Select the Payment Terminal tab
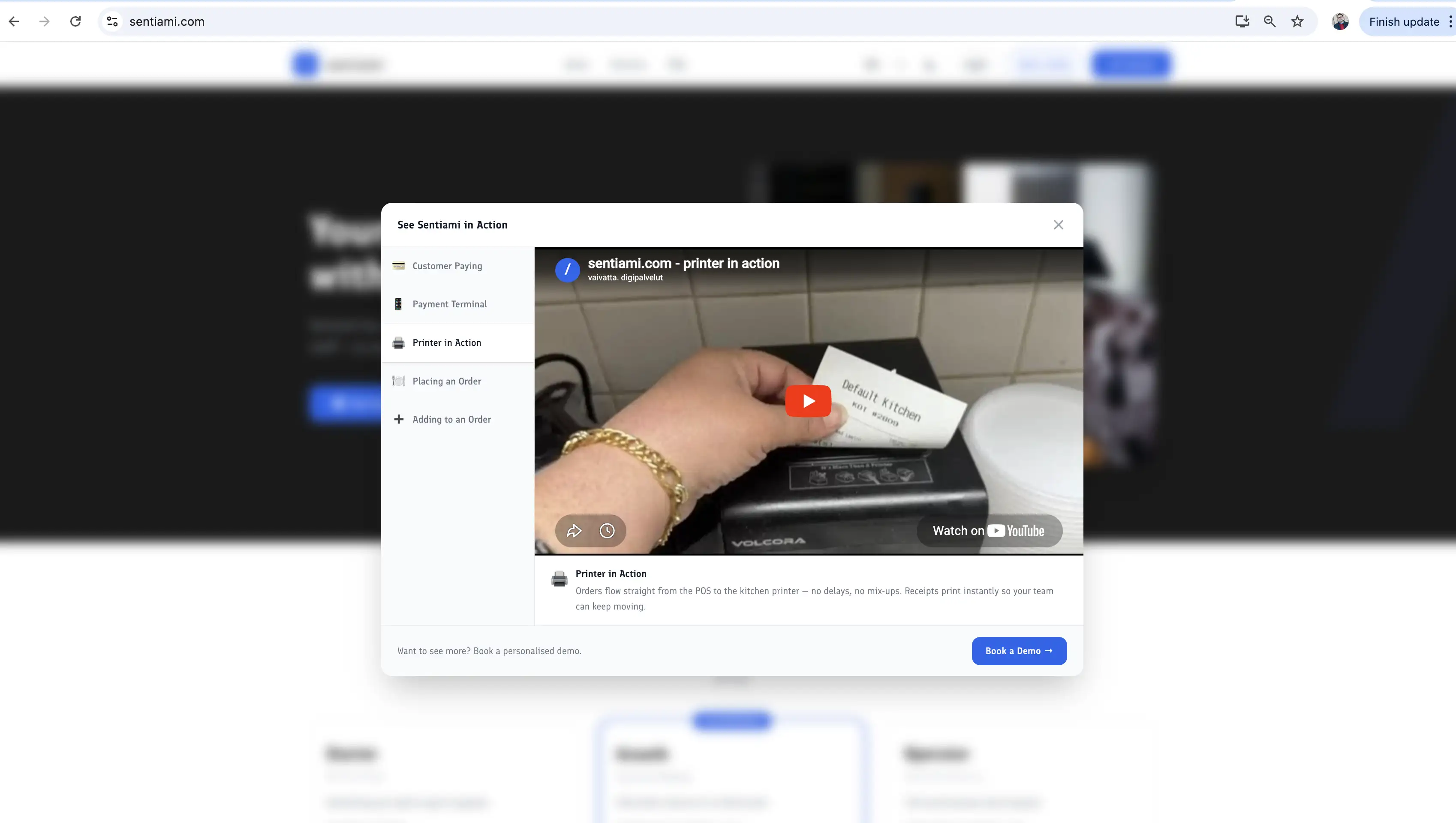Image resolution: width=1456 pixels, height=823 pixels. tap(458, 304)
